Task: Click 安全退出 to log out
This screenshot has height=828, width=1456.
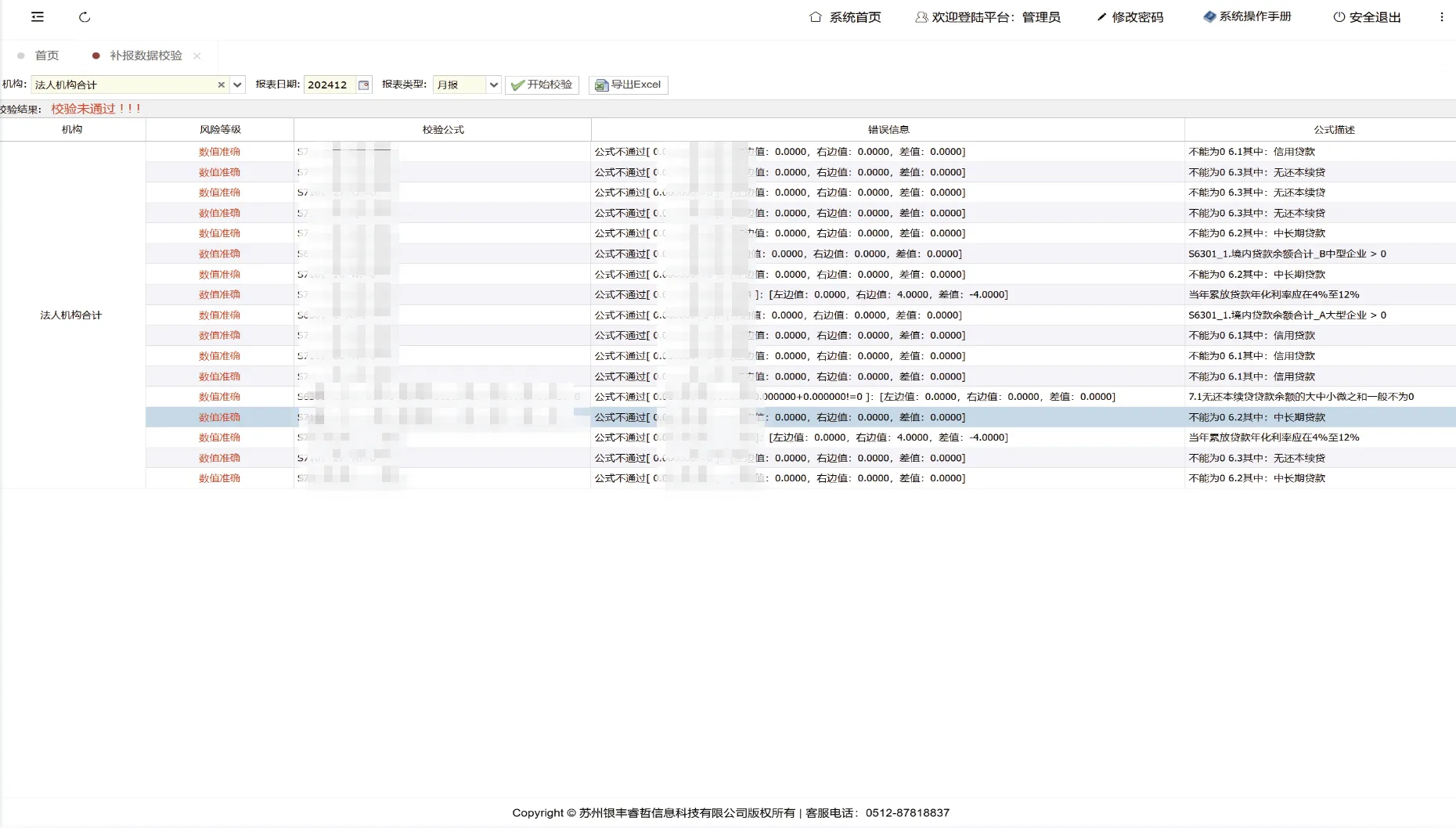Action: (x=1367, y=16)
